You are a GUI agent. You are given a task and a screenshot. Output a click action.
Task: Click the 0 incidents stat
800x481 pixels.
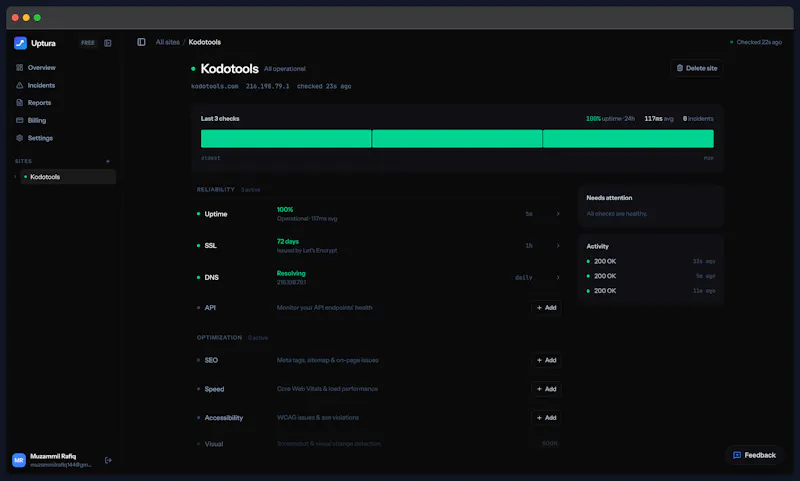(698, 118)
